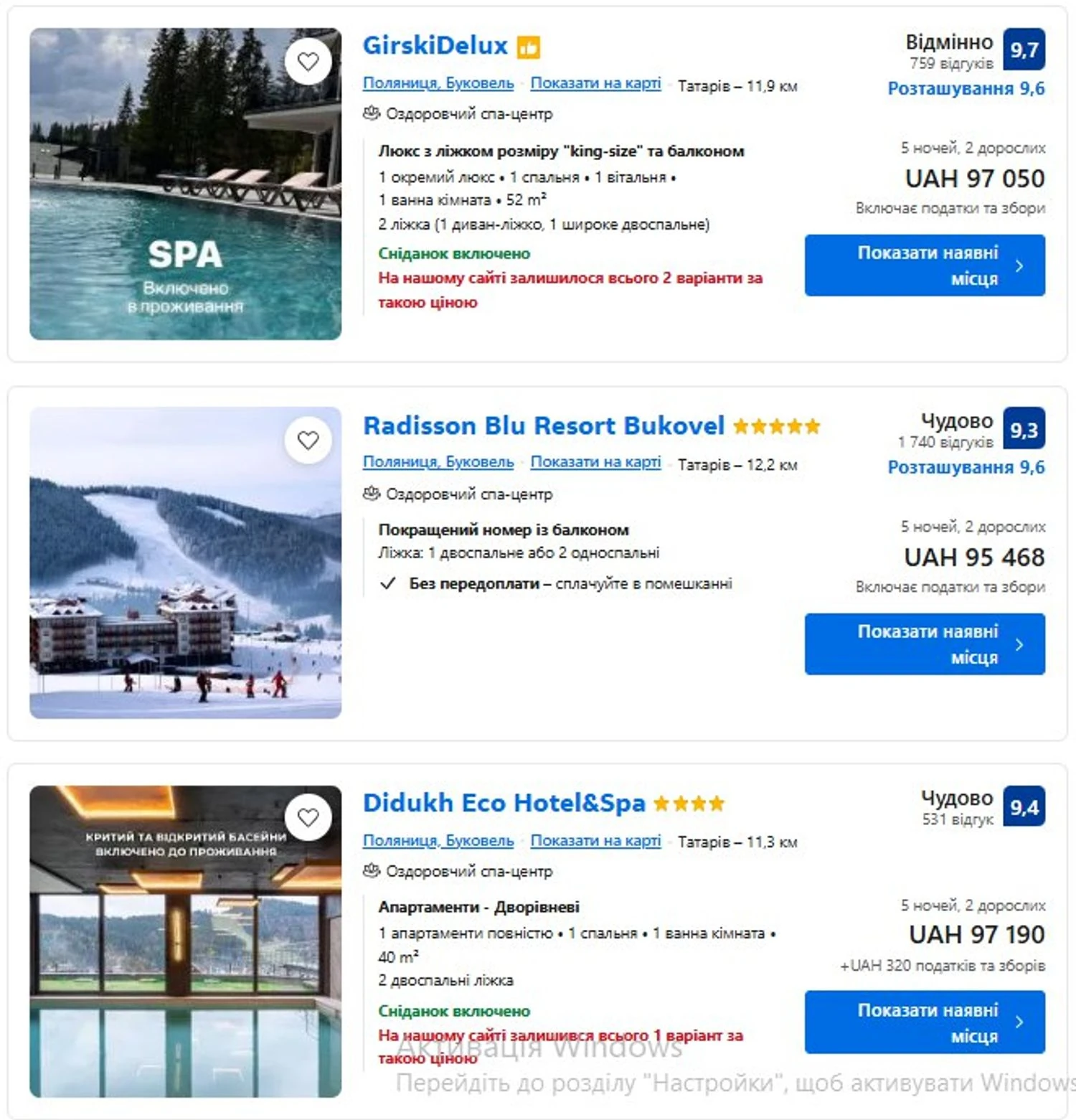Show available rooms for GirskiDelux
The height and width of the screenshot is (1120, 1076).
(x=924, y=265)
